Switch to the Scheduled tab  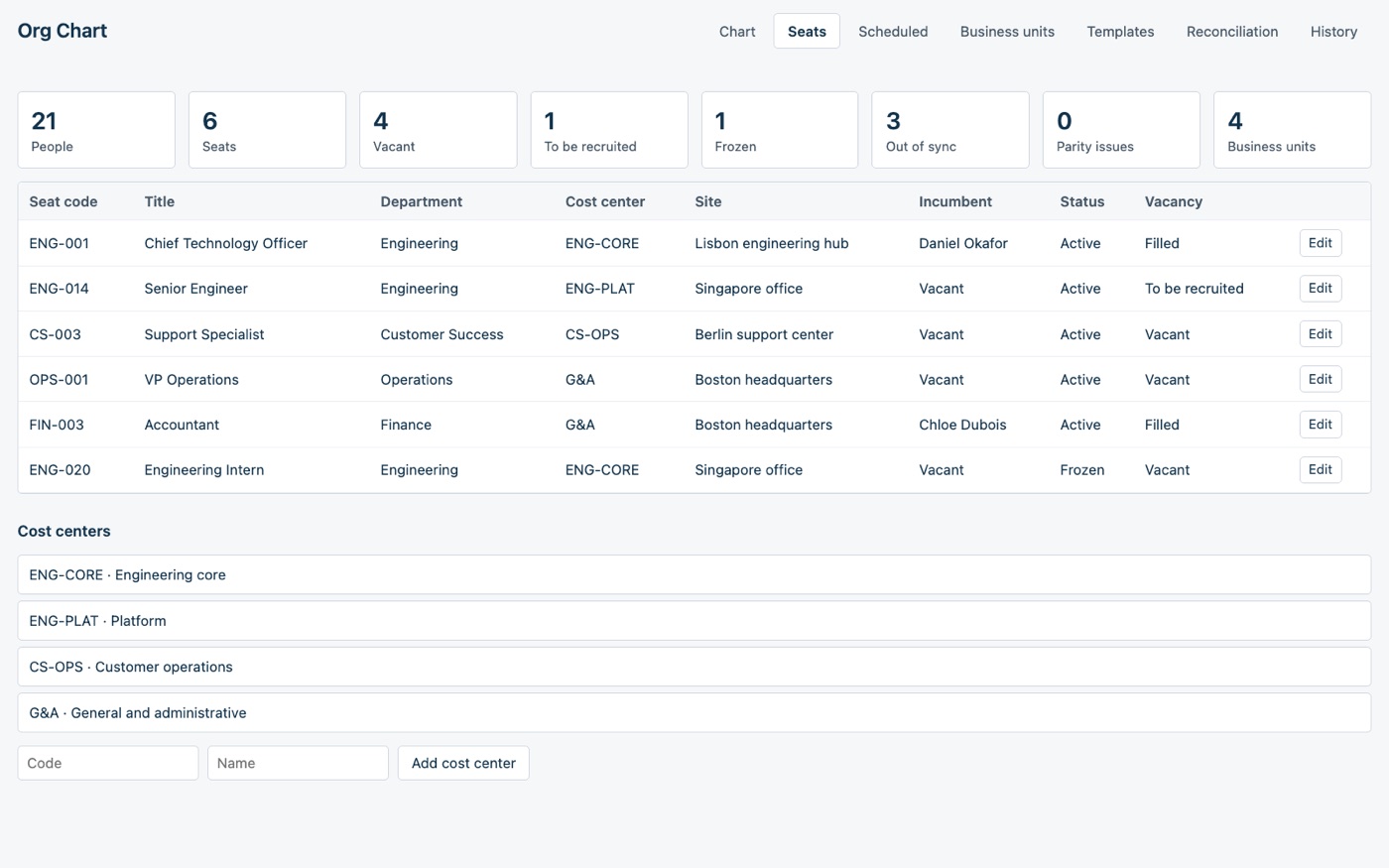pyautogui.click(x=893, y=31)
